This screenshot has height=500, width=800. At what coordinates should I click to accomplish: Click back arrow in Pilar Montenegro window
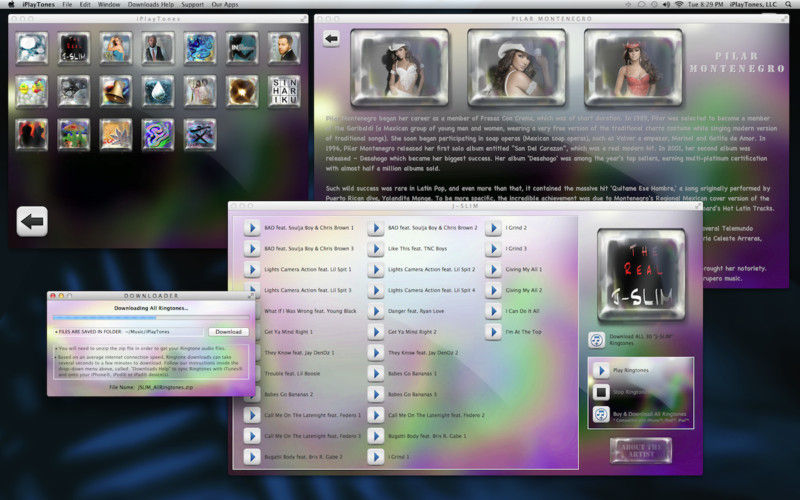click(331, 38)
